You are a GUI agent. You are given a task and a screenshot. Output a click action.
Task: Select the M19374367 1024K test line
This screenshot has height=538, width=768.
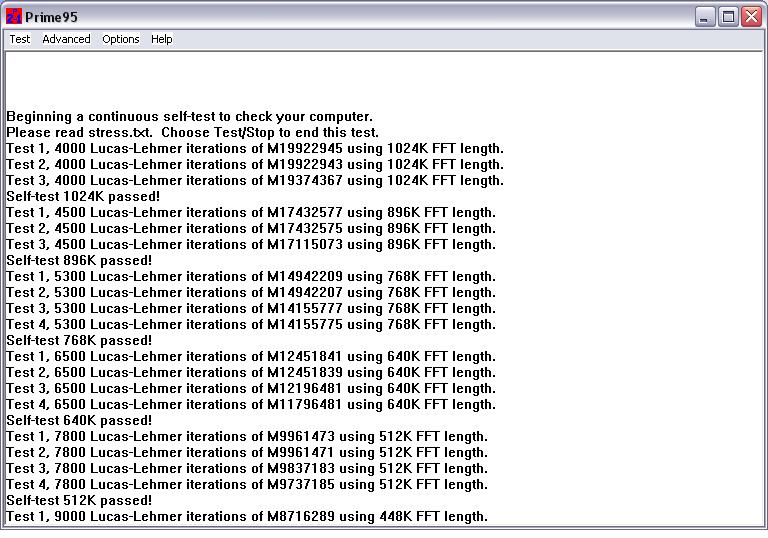point(255,181)
